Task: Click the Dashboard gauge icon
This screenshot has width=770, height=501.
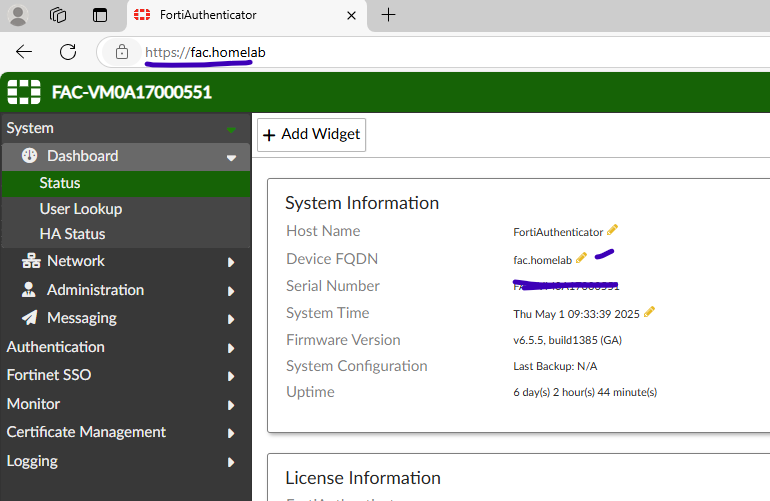Action: [x=29, y=156]
